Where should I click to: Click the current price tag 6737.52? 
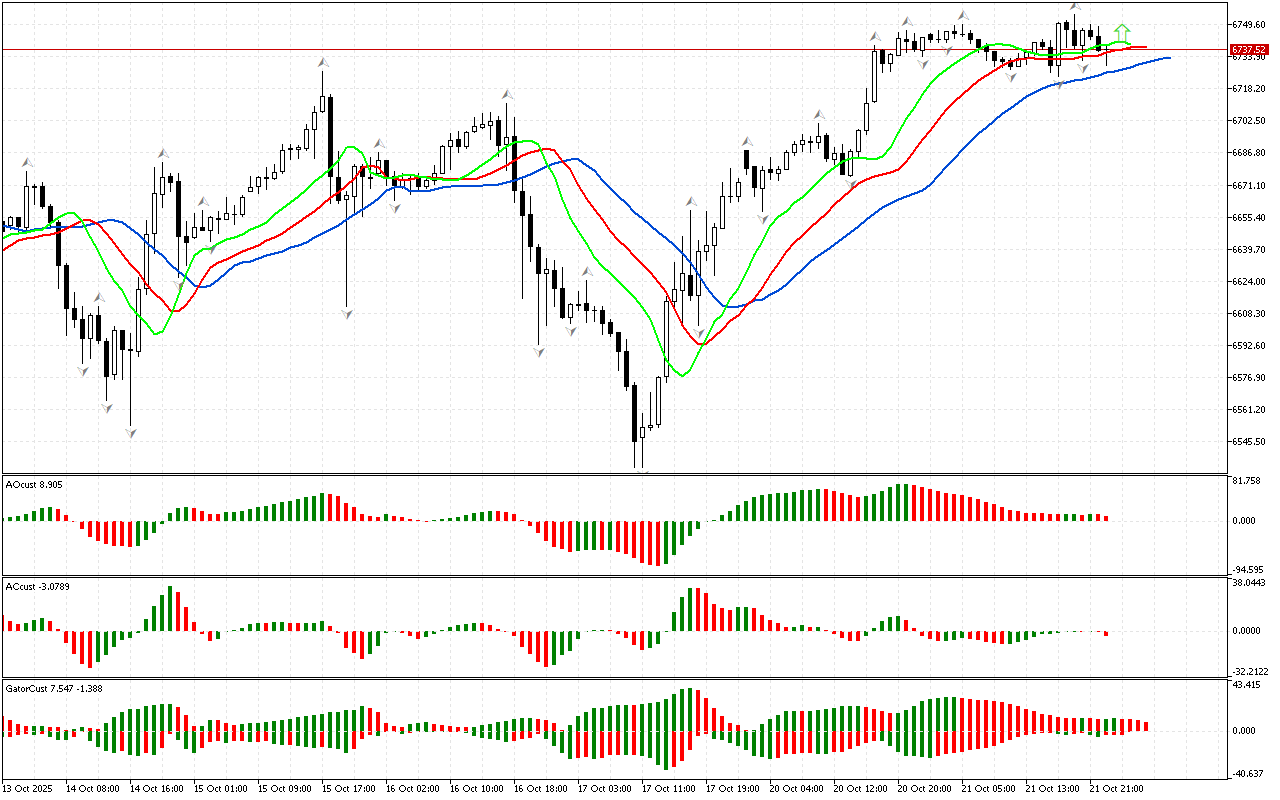(x=1249, y=49)
